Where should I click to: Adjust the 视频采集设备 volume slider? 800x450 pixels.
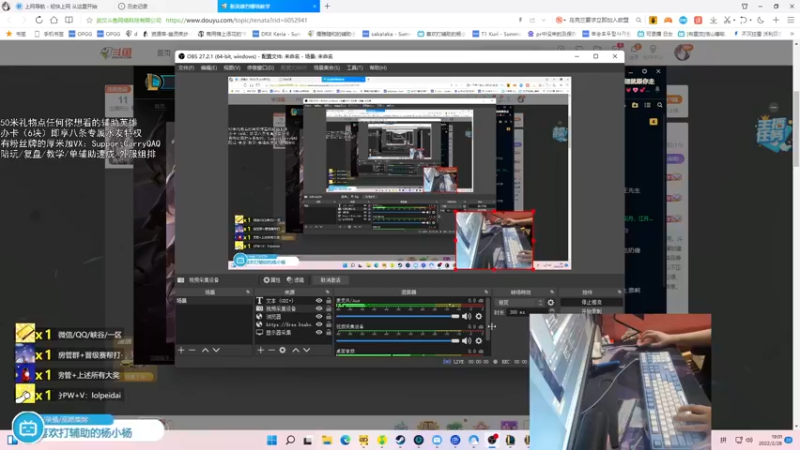pyautogui.click(x=398, y=340)
